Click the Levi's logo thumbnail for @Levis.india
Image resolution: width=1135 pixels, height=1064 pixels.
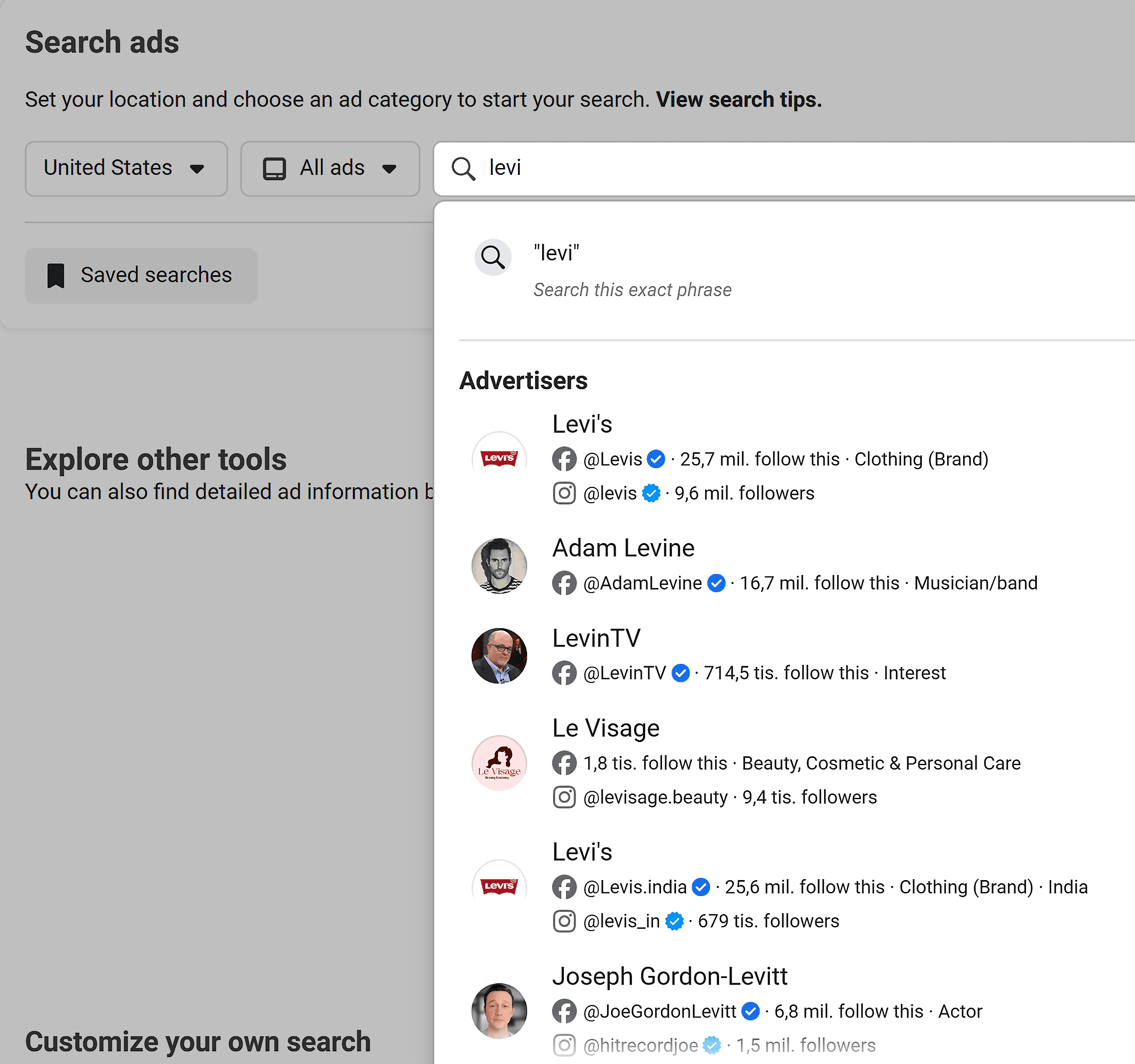499,887
